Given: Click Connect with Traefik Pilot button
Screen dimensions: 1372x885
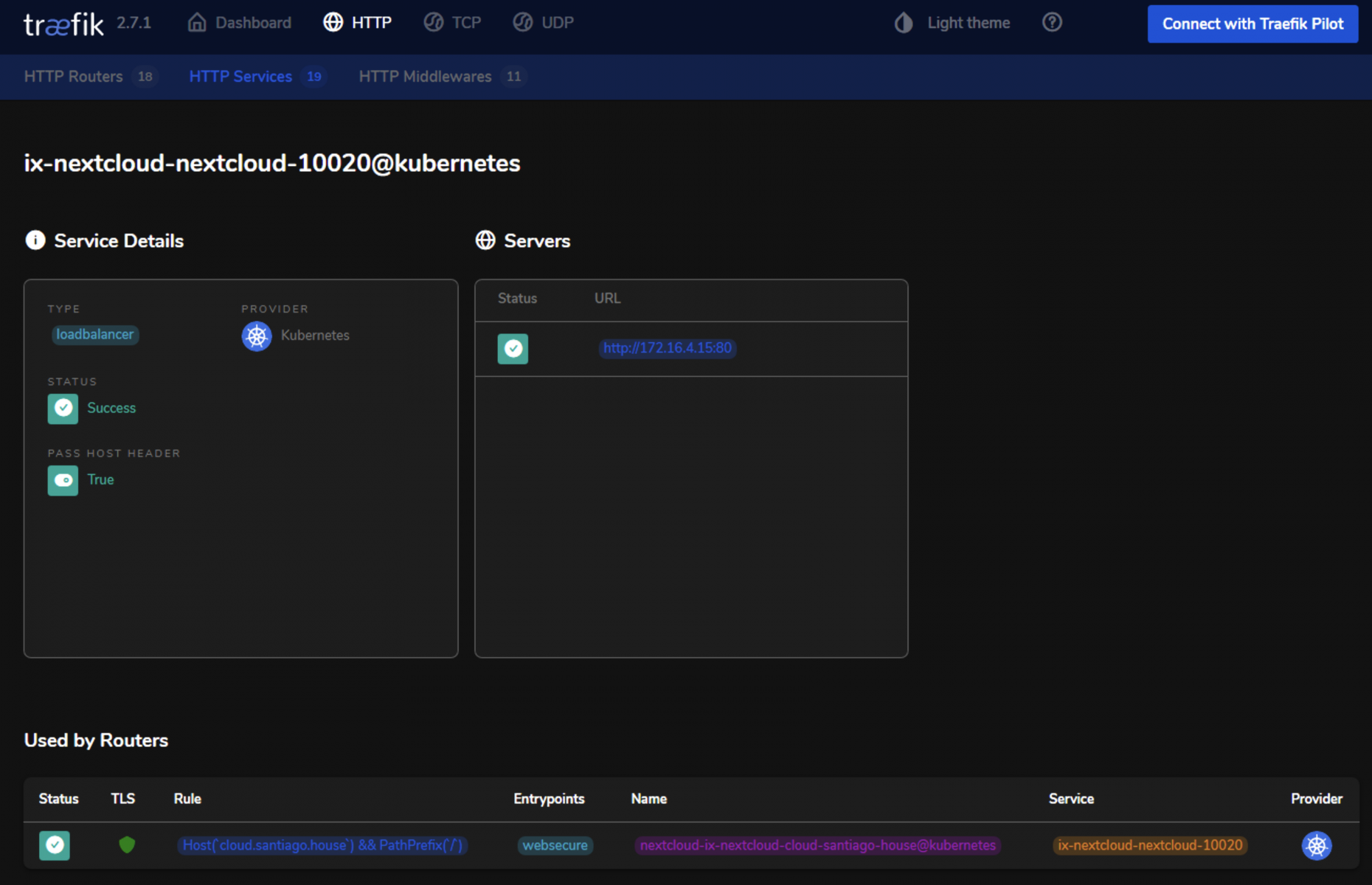Looking at the screenshot, I should tap(1252, 24).
